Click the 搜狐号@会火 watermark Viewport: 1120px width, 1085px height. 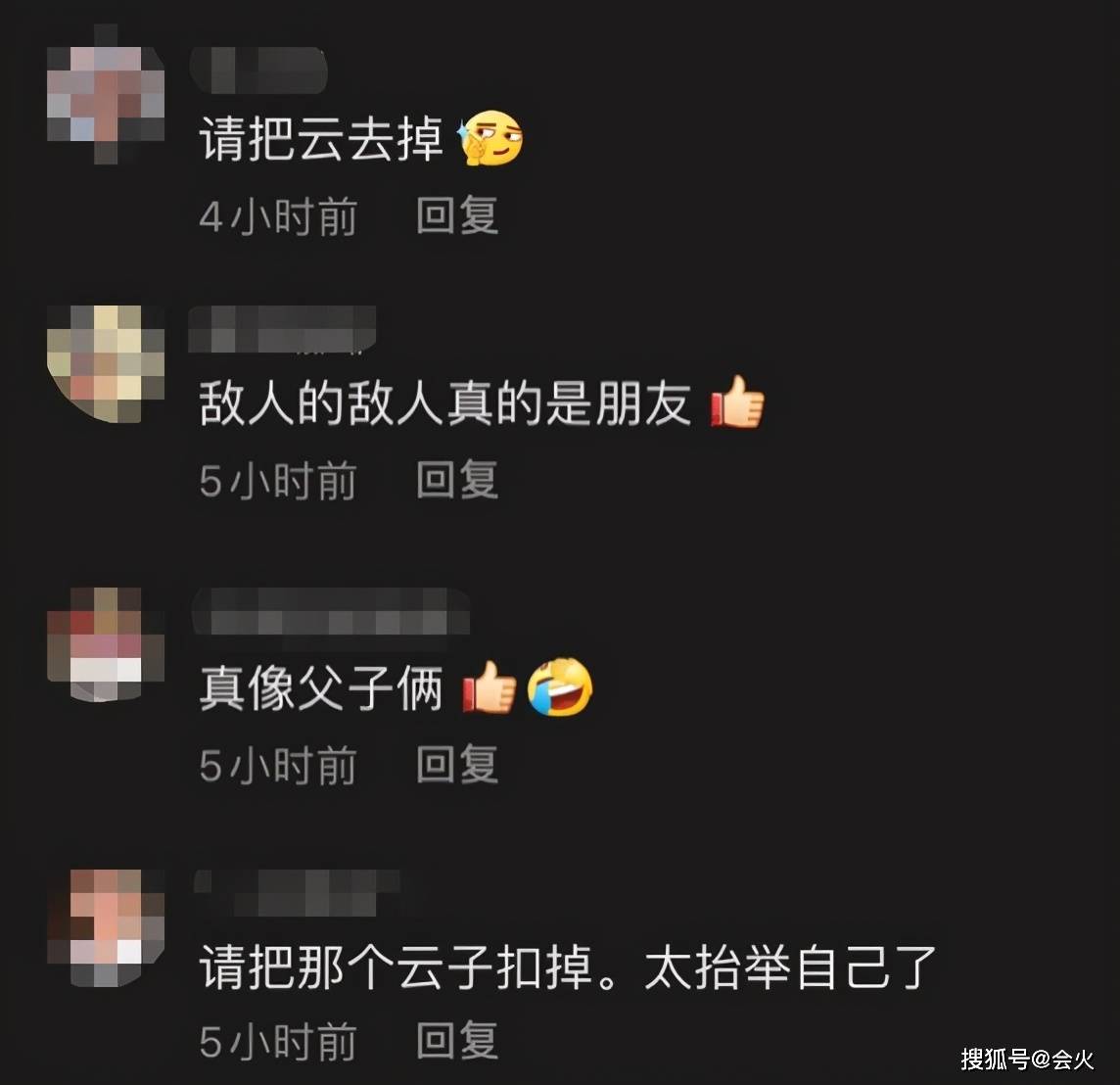tap(1027, 1060)
